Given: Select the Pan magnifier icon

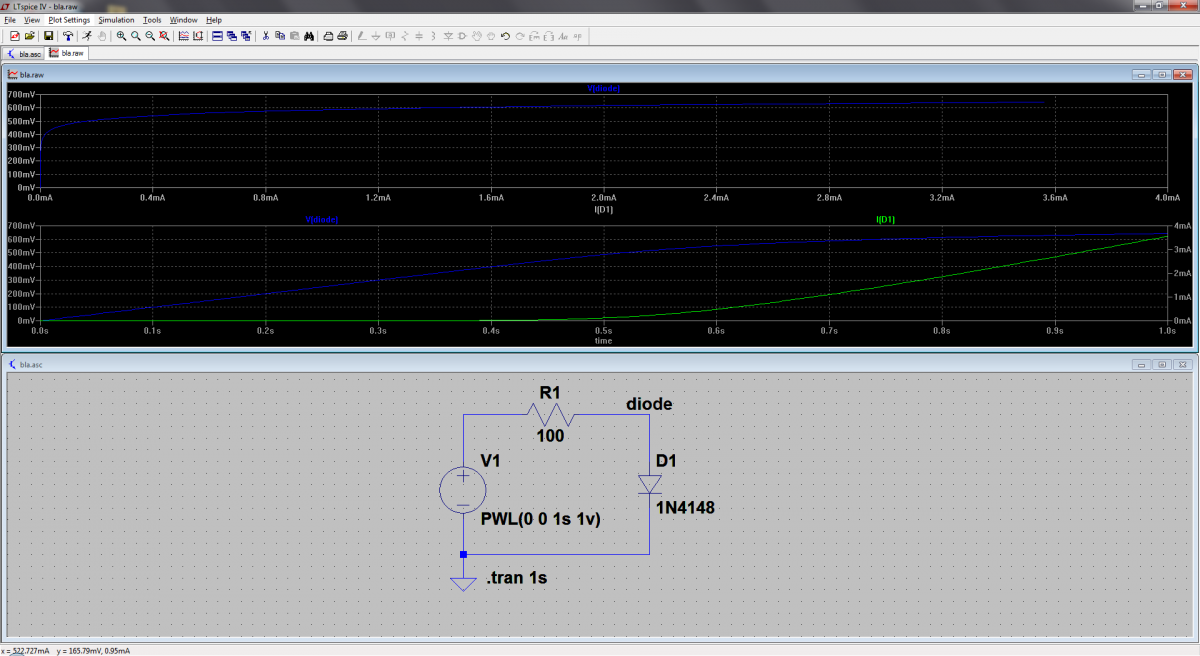Looking at the screenshot, I should (135, 36).
